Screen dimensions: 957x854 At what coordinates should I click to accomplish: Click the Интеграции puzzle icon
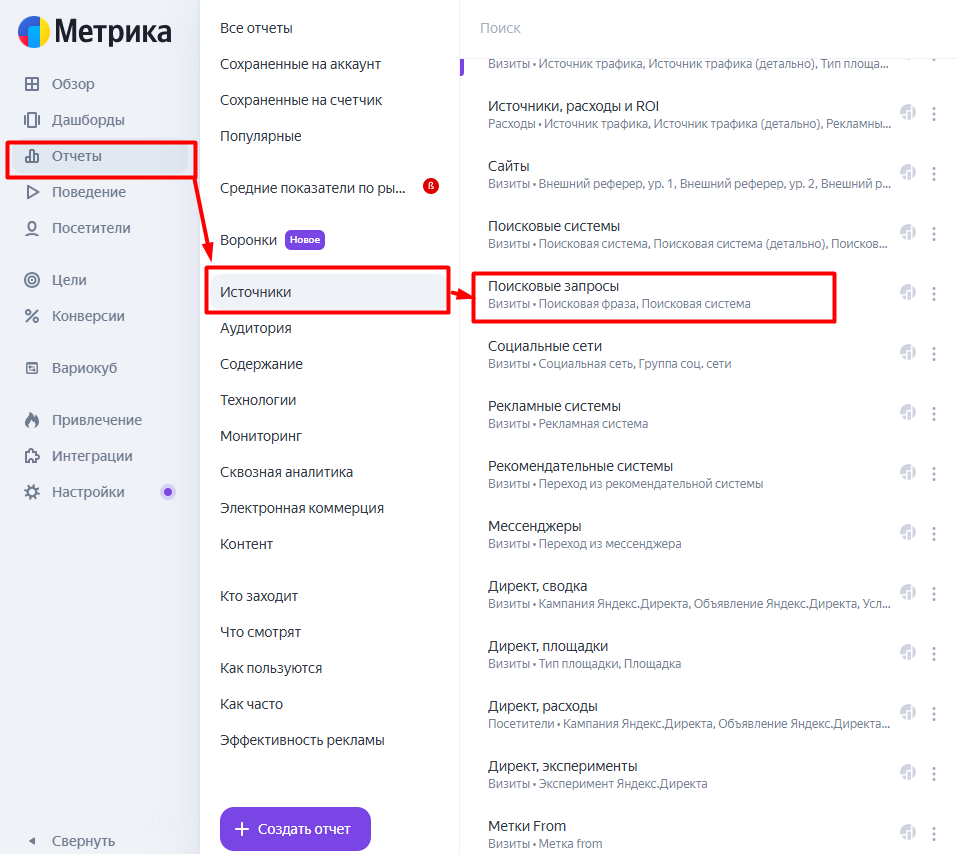[x=32, y=456]
